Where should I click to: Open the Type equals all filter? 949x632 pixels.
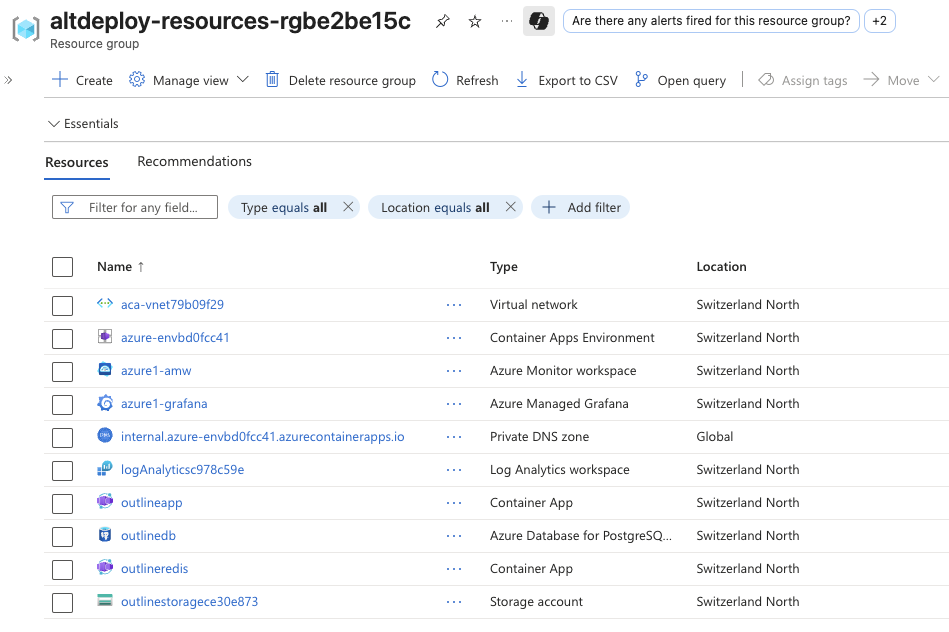click(284, 208)
